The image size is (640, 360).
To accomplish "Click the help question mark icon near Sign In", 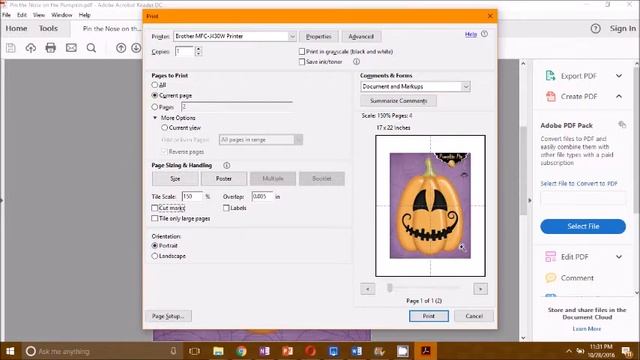I will (596, 29).
